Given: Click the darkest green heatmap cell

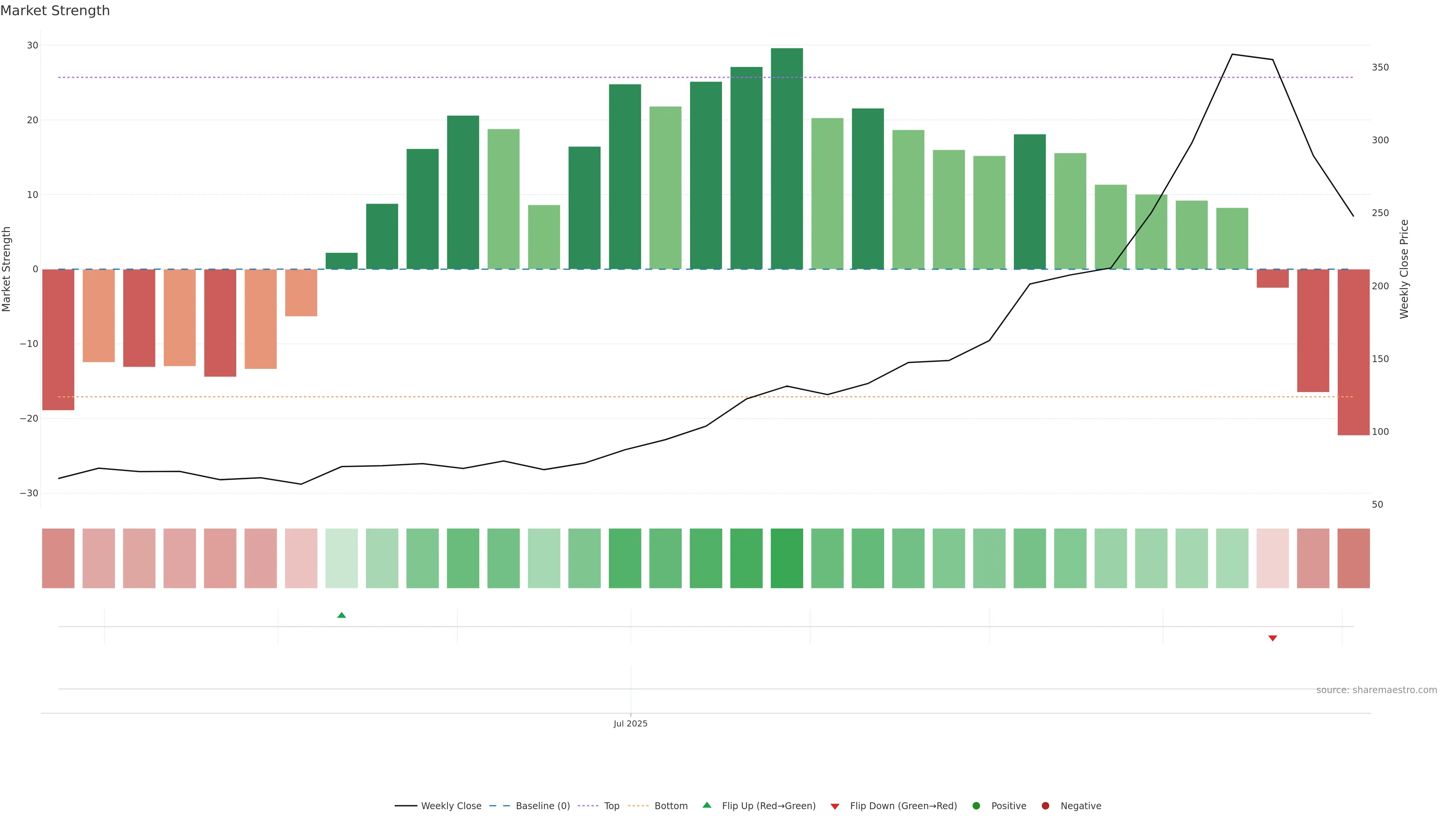Looking at the screenshot, I should [x=787, y=558].
